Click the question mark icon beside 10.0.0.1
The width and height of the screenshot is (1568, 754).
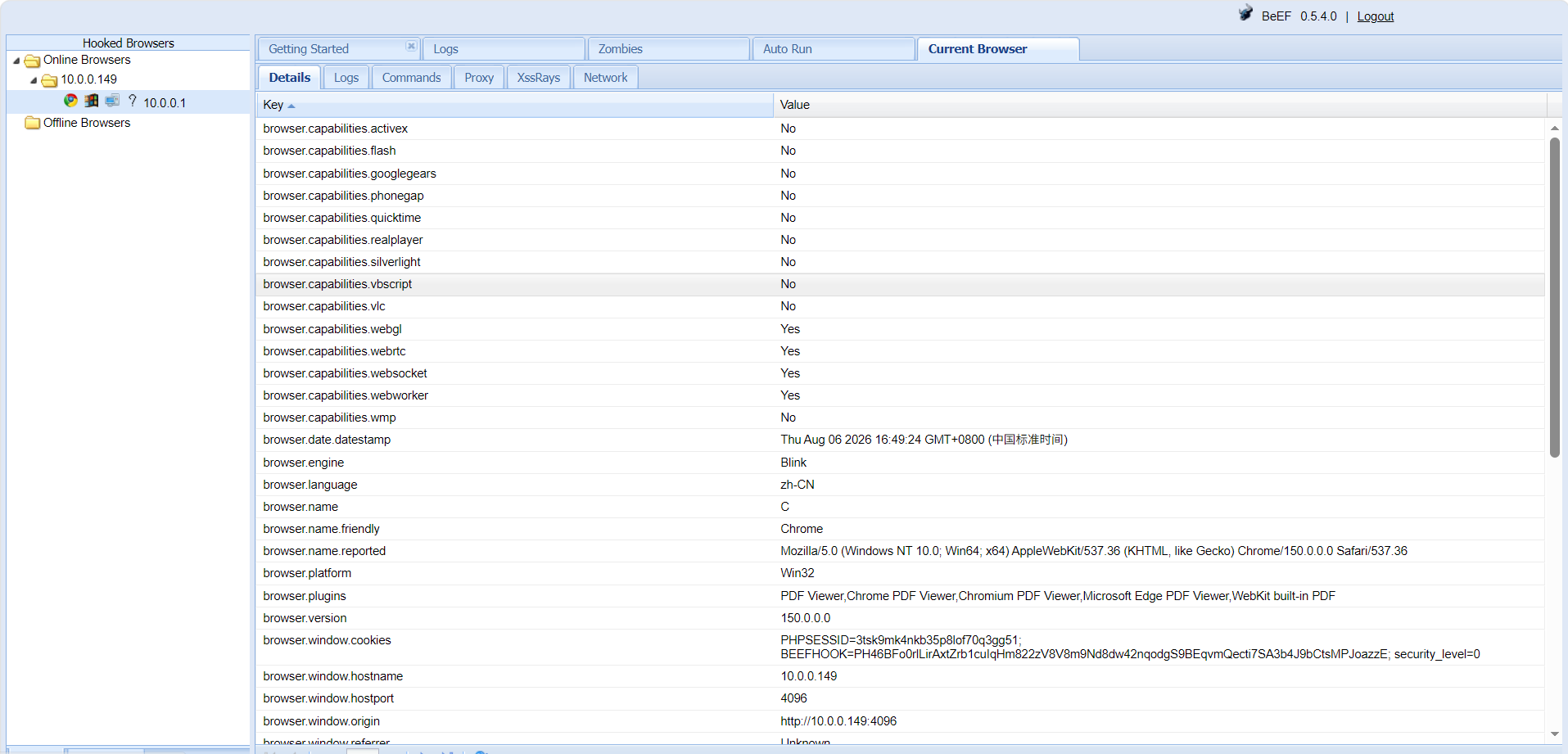click(133, 101)
